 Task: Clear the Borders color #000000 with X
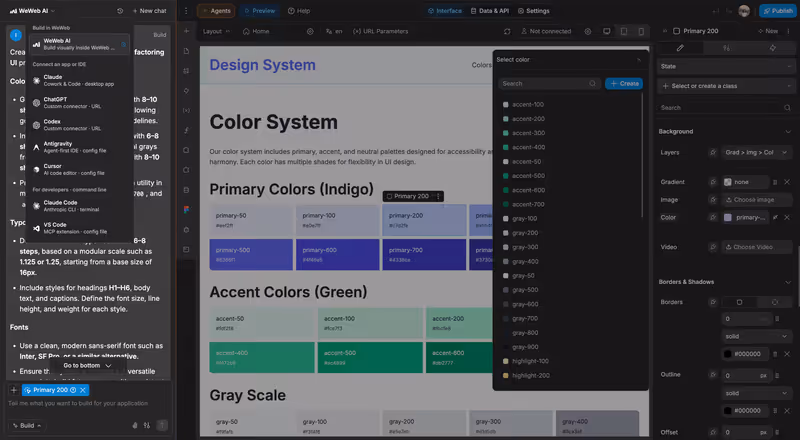point(787,354)
